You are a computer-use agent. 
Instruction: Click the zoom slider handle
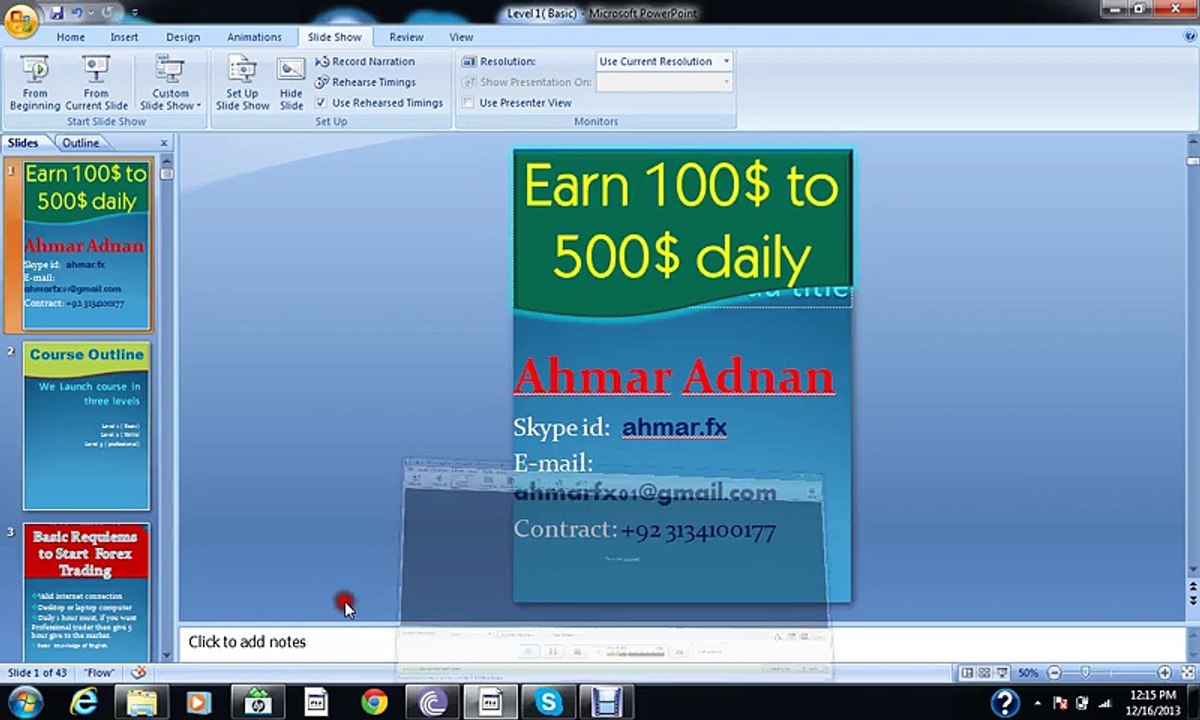(x=1085, y=673)
